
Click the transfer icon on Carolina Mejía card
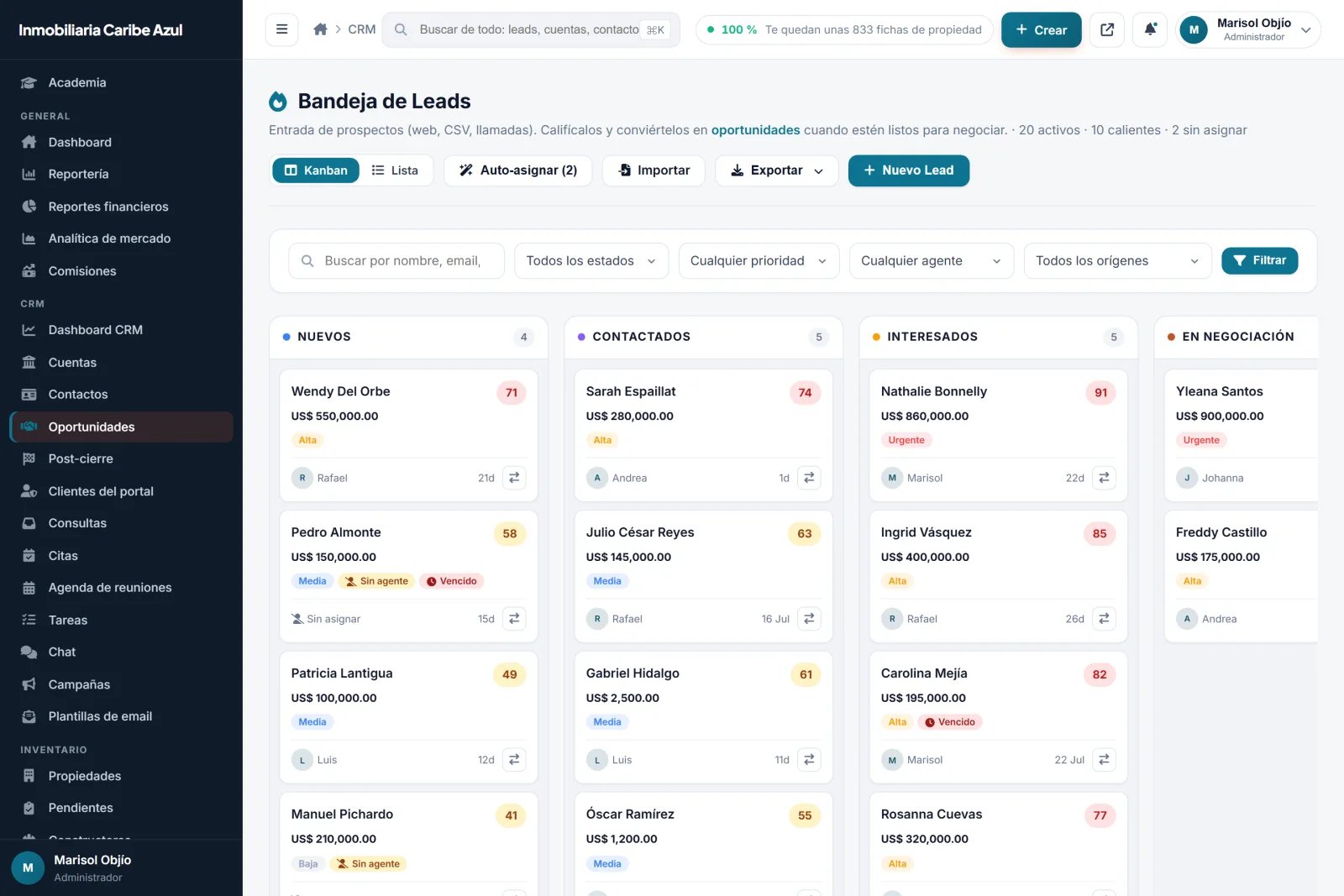(1104, 760)
